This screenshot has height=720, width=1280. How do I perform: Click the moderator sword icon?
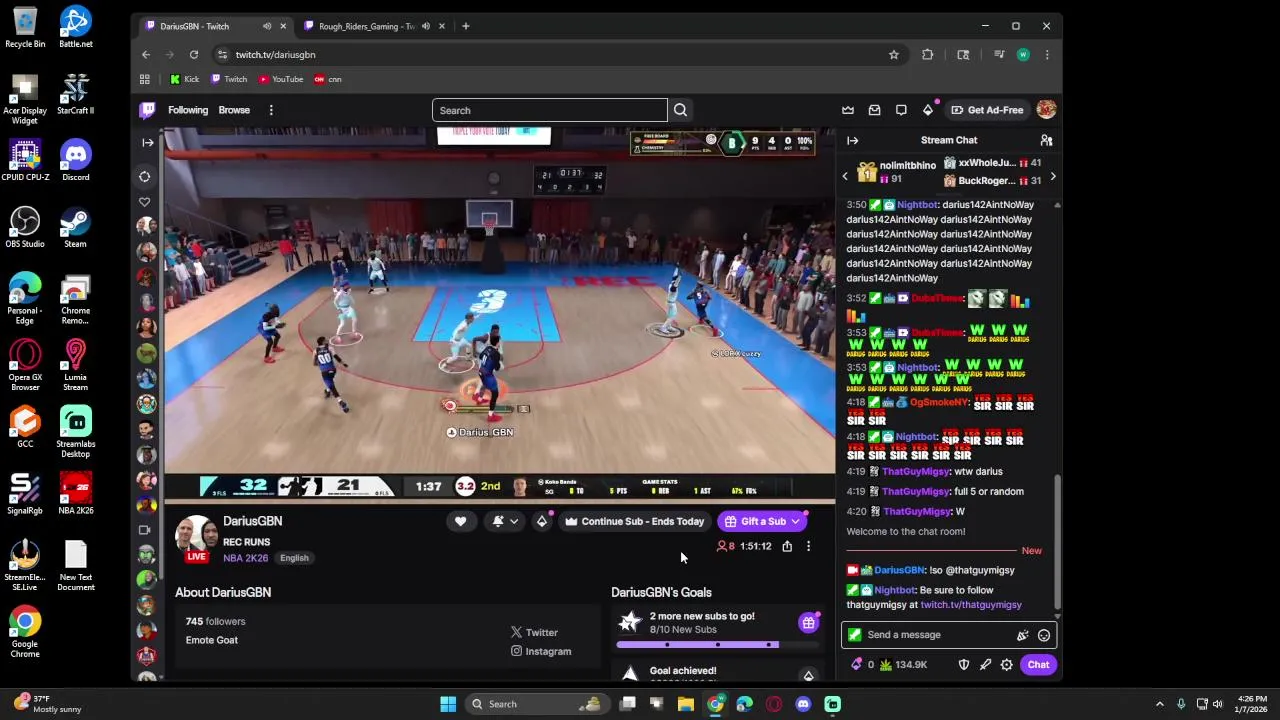(985, 665)
